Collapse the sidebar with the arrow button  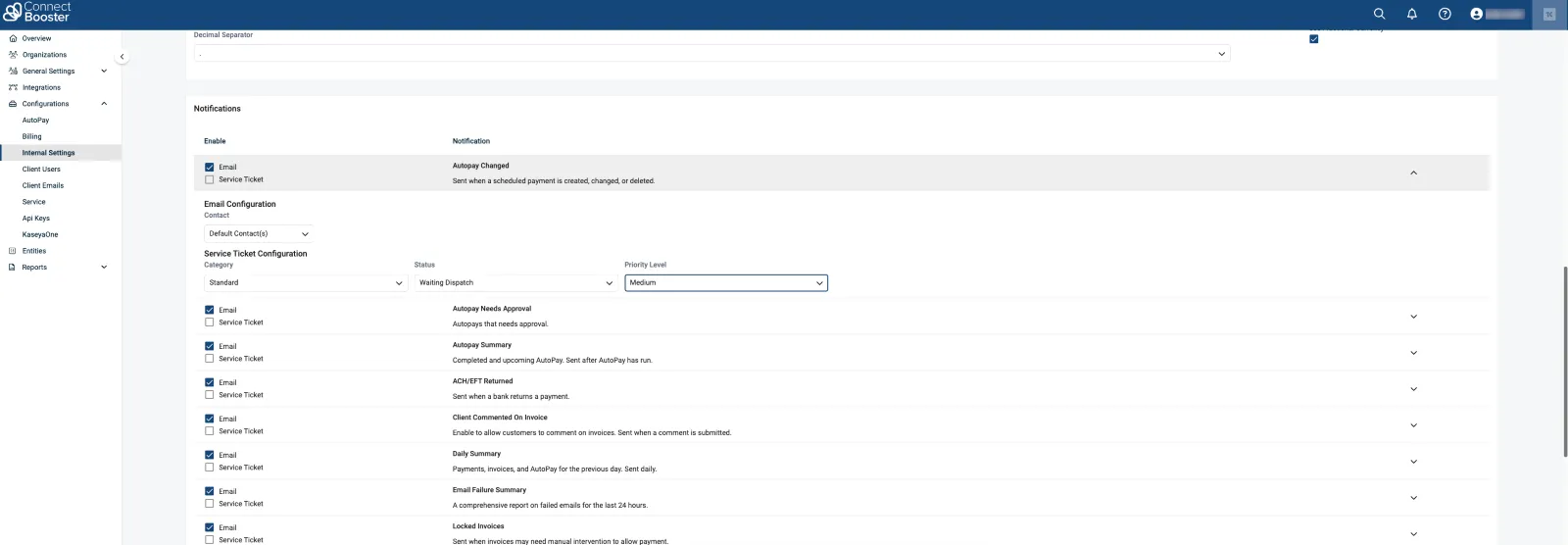pos(122,57)
